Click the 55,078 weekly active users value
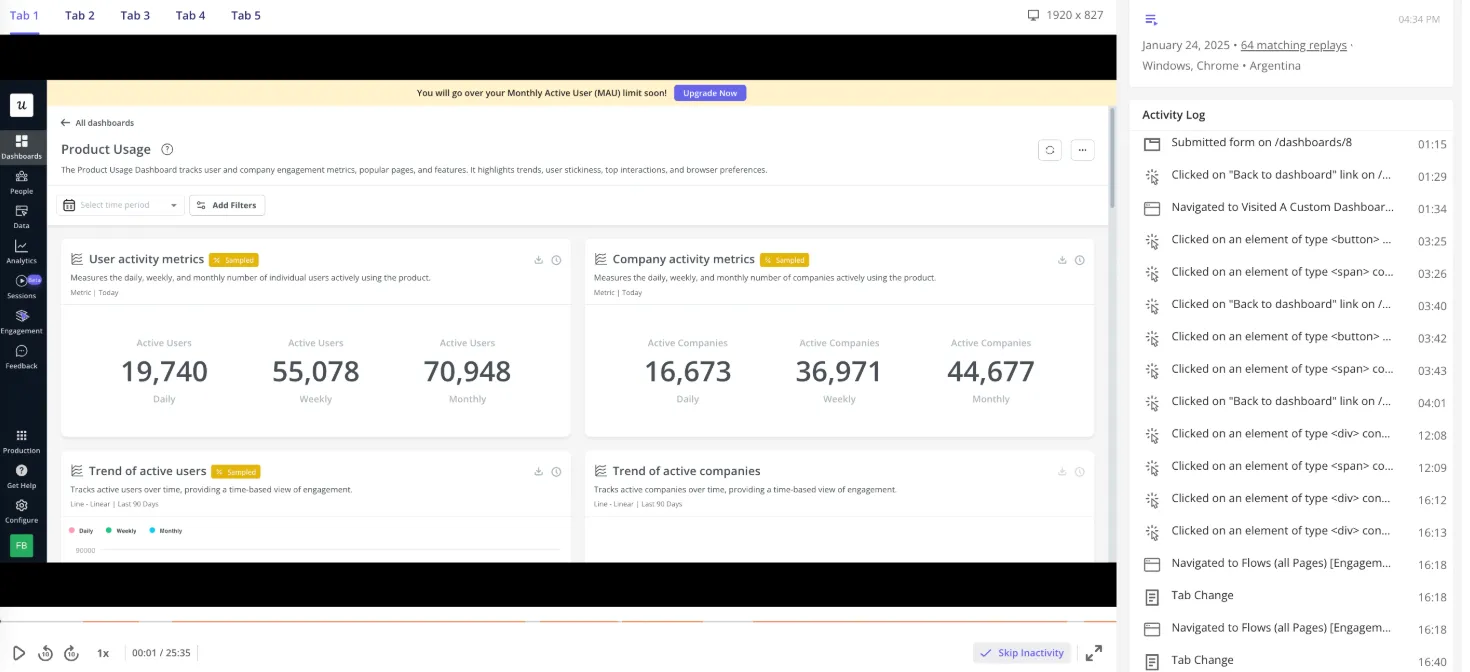This screenshot has height=672, width=1470. coord(316,372)
